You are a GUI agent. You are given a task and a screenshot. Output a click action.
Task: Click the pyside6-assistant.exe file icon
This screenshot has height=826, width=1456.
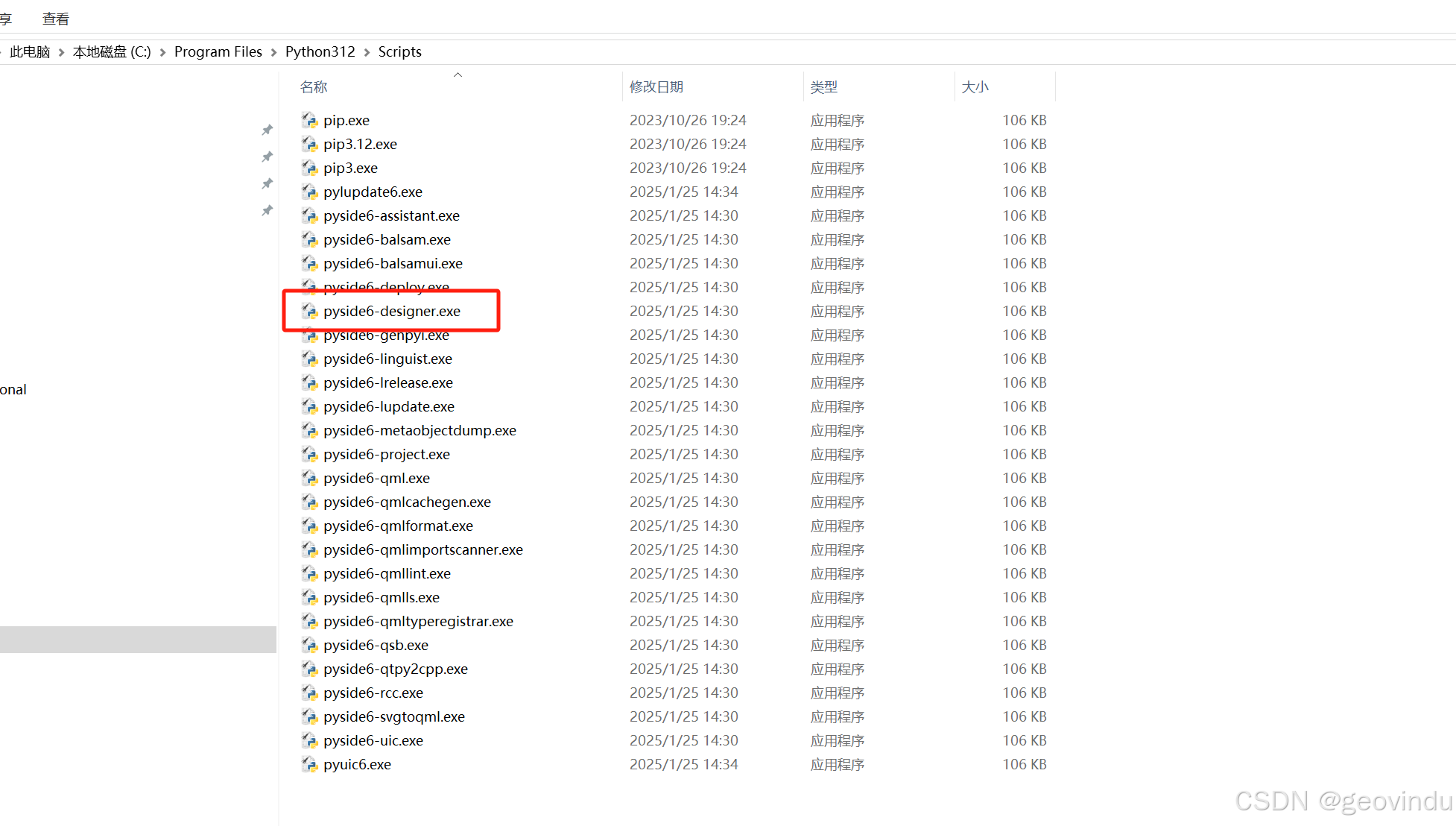tap(309, 215)
